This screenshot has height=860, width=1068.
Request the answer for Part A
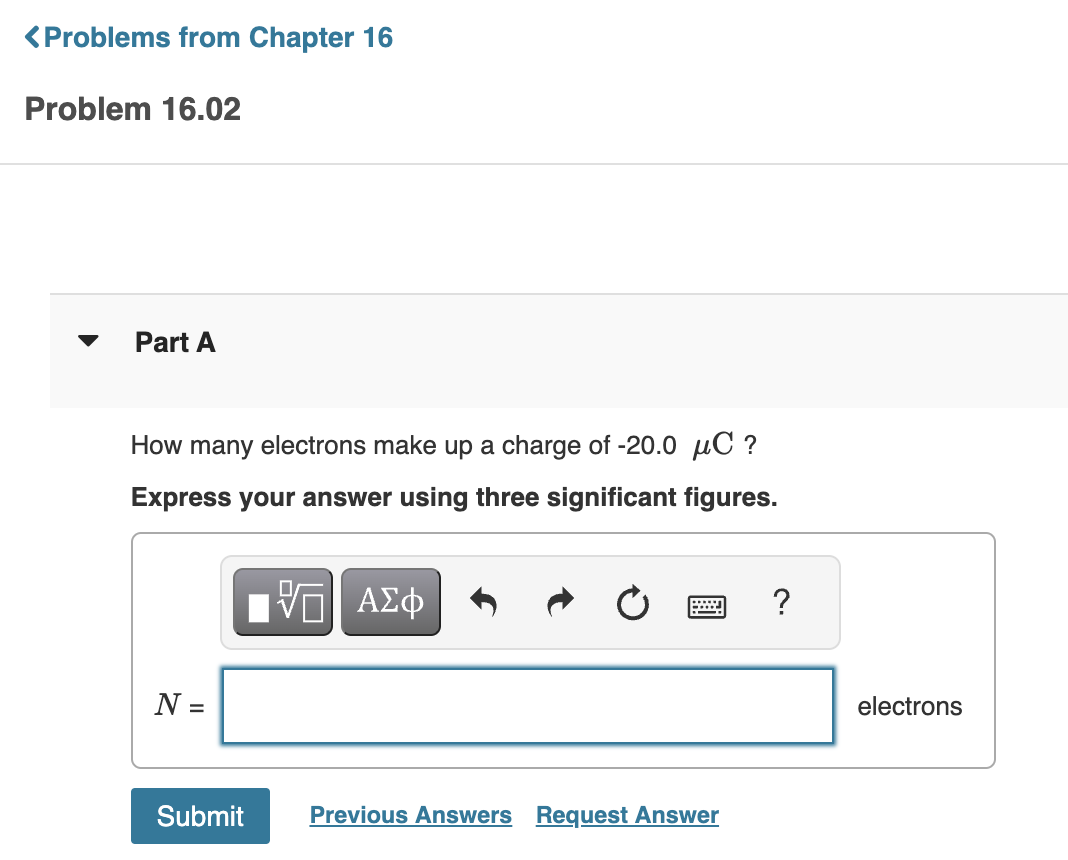click(x=626, y=815)
